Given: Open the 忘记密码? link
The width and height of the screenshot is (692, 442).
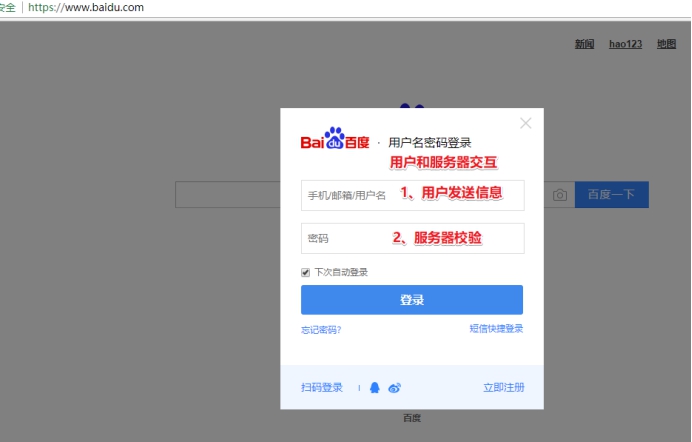Looking at the screenshot, I should point(321,330).
